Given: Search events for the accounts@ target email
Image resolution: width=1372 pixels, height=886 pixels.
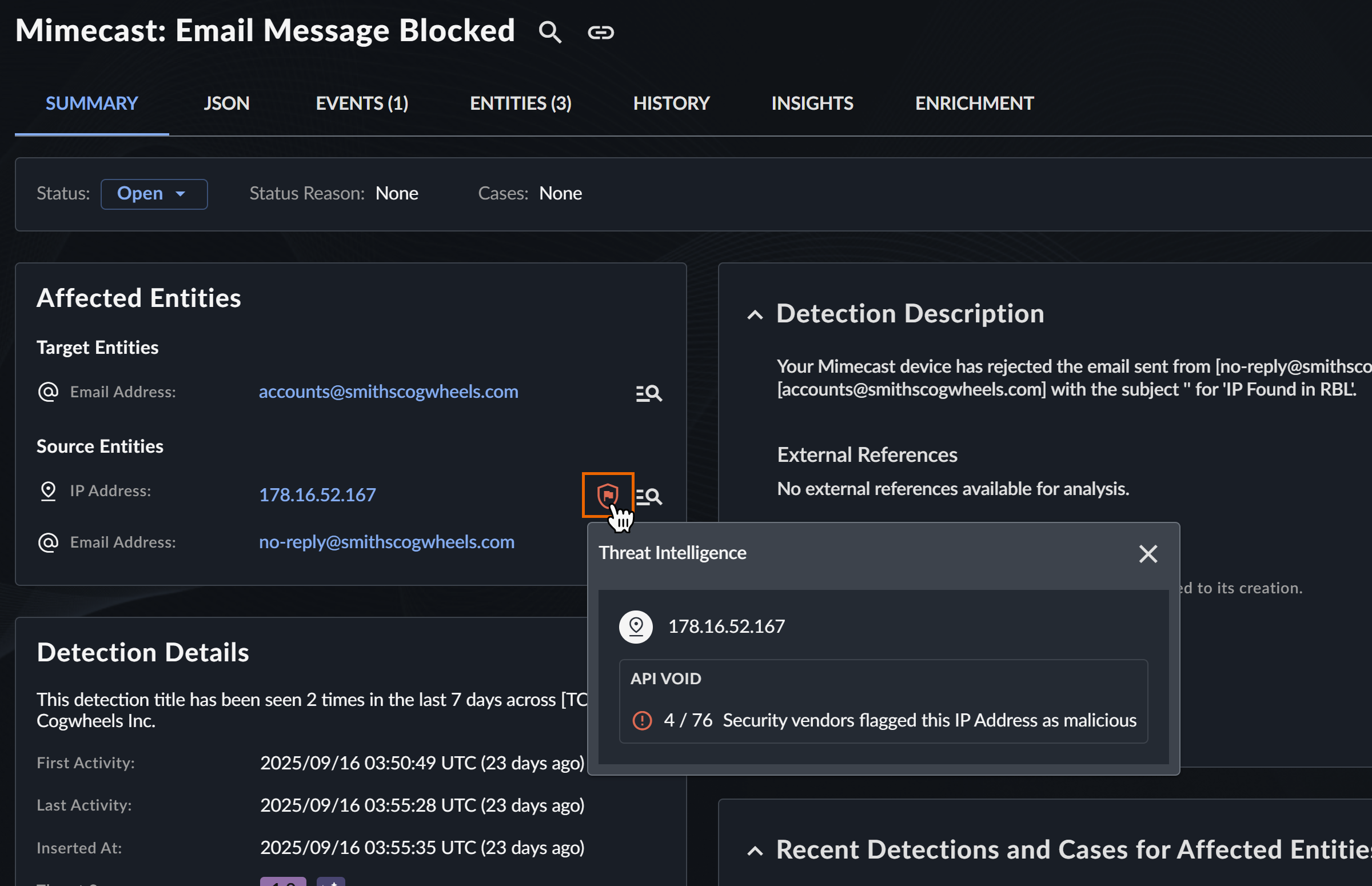Looking at the screenshot, I should point(649,393).
